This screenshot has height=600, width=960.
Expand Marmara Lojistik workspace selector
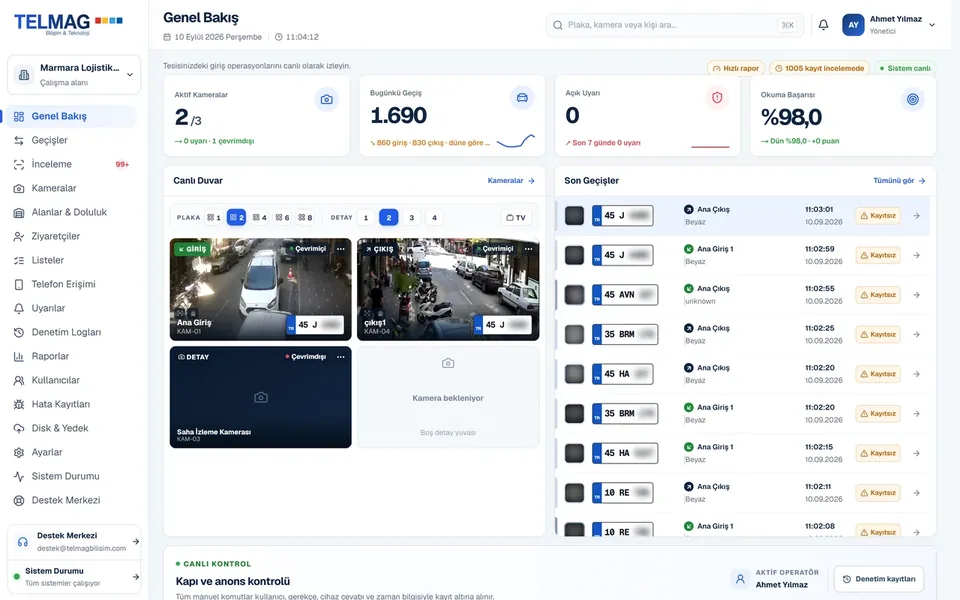point(74,75)
